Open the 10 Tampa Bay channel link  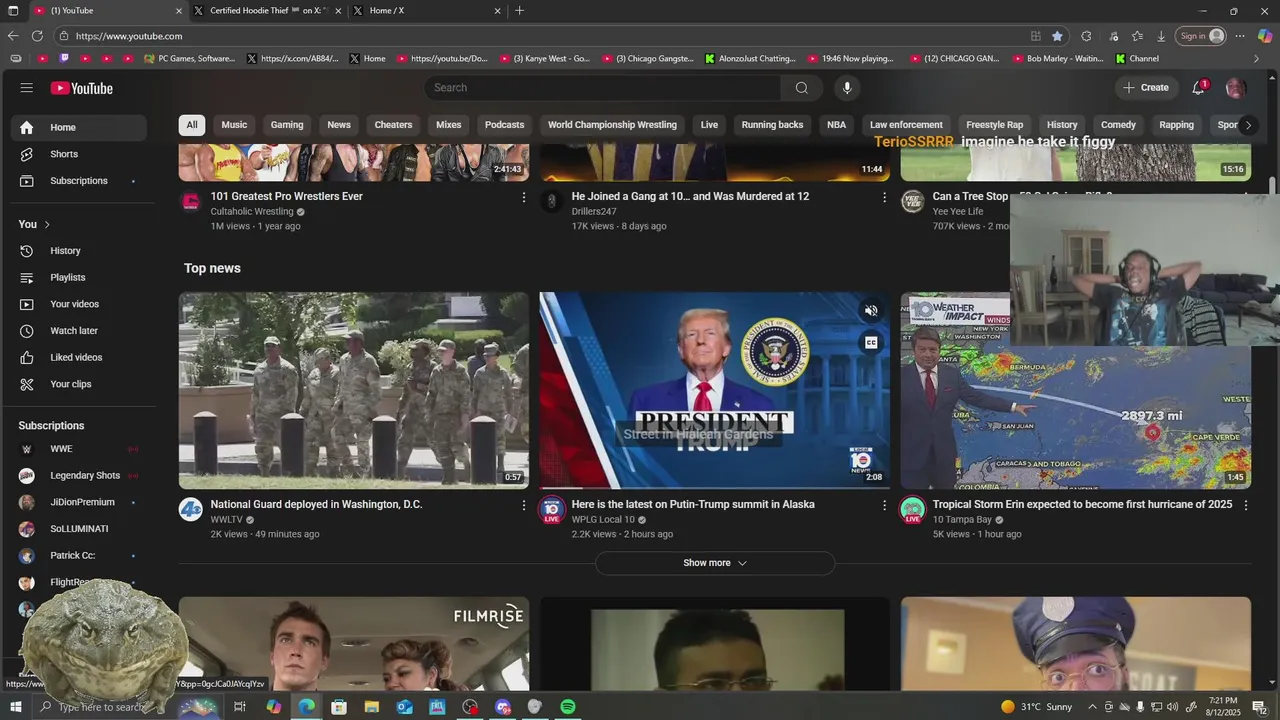962,520
